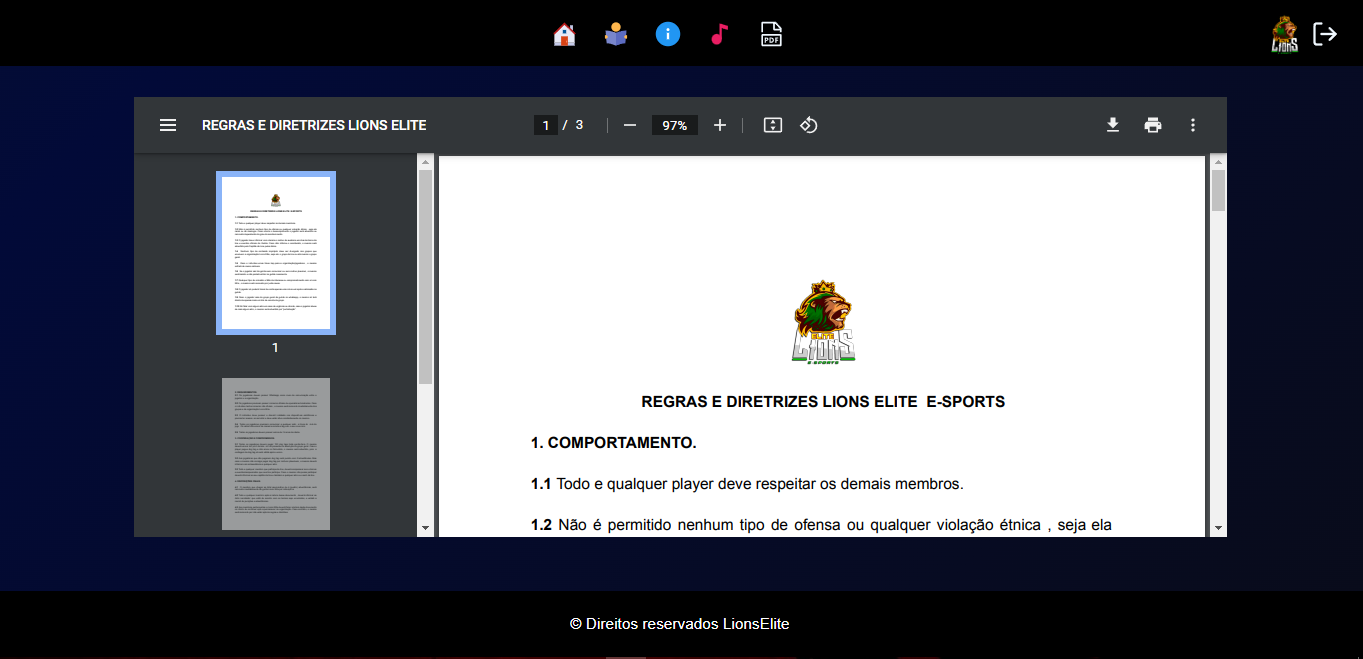
Task: Click the logout arrow icon
Action: (1325, 33)
